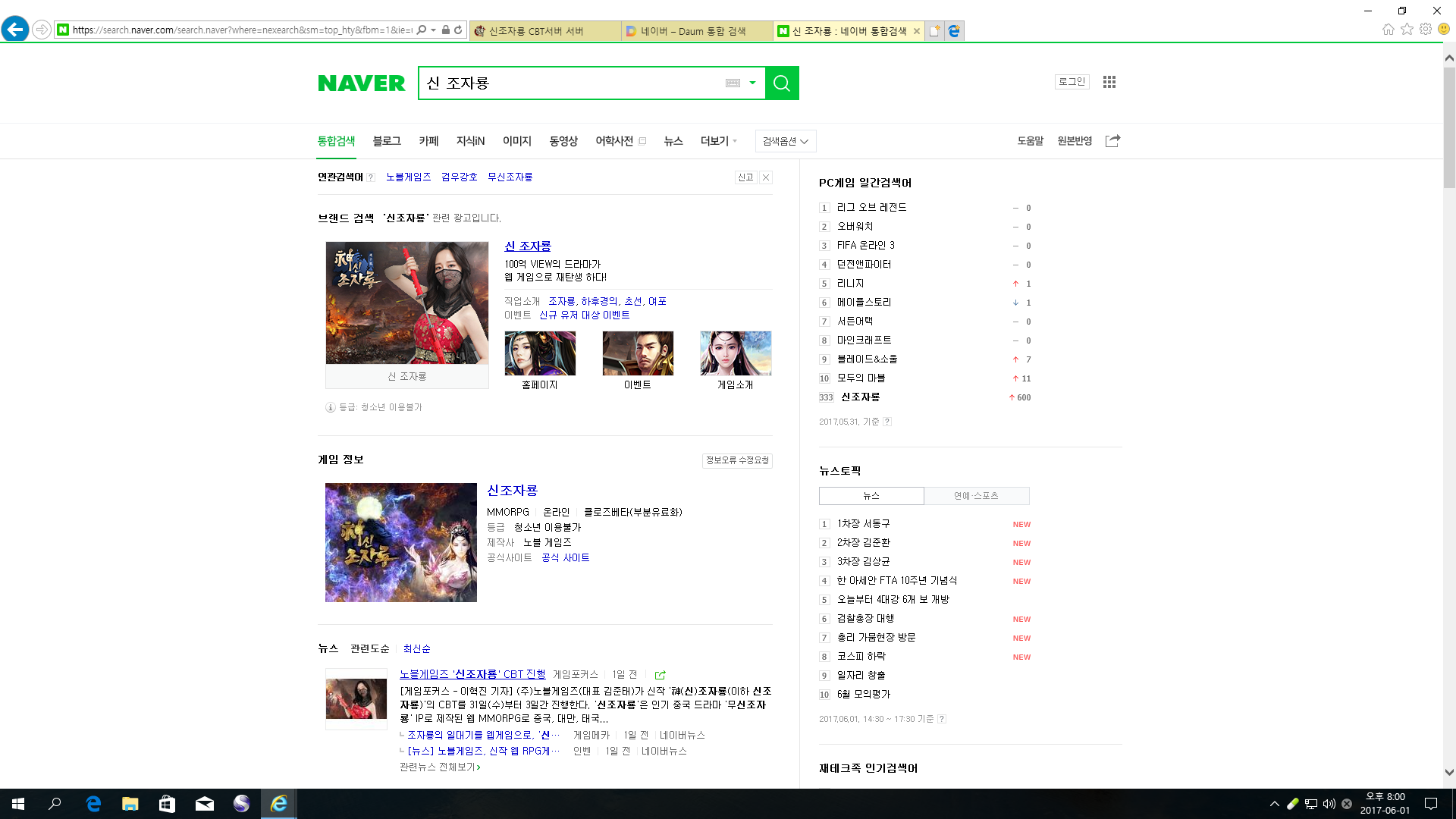Click the 이벤트 character thumbnail
This screenshot has height=819, width=1456.
point(638,353)
